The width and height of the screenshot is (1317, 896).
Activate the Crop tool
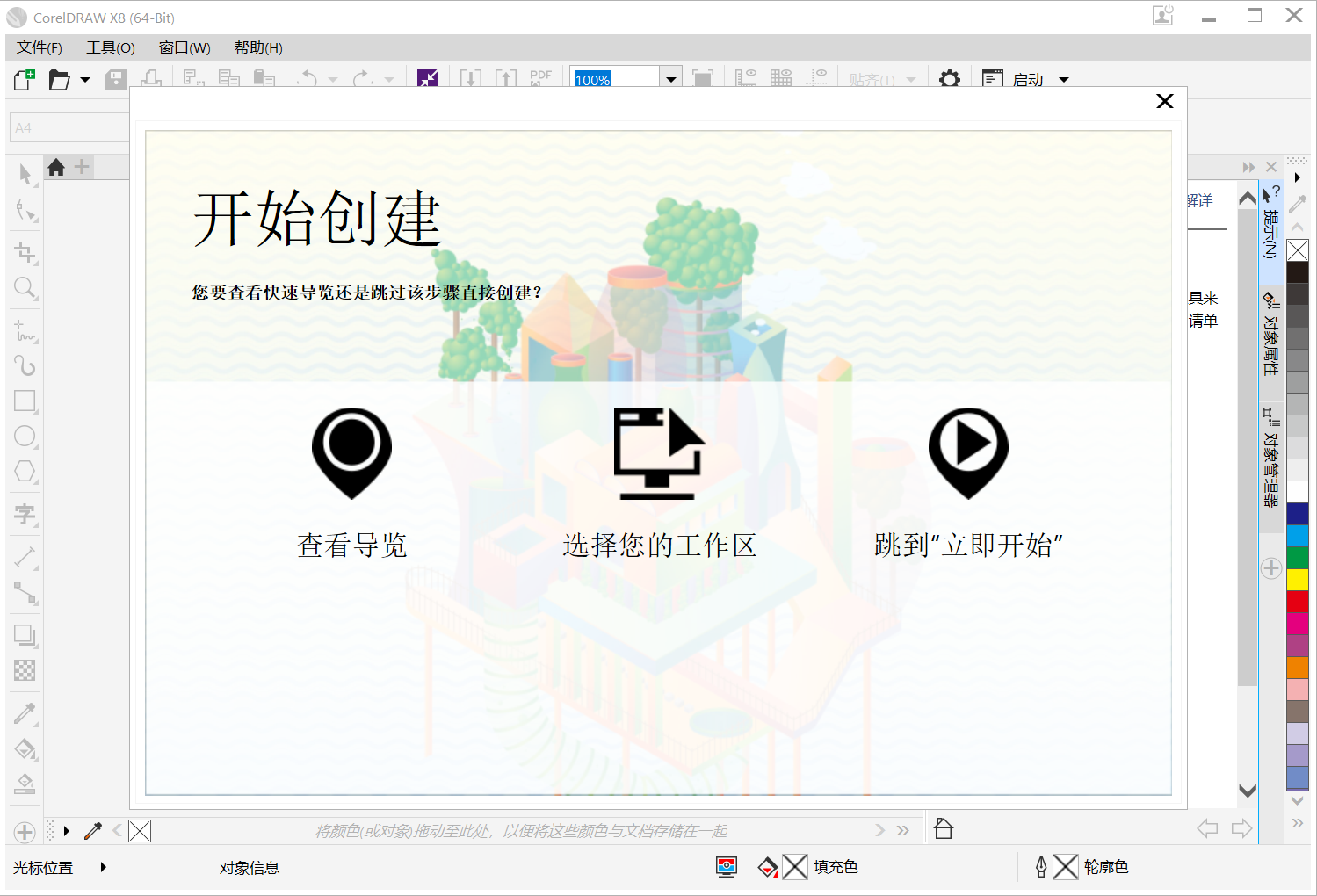pos(24,253)
